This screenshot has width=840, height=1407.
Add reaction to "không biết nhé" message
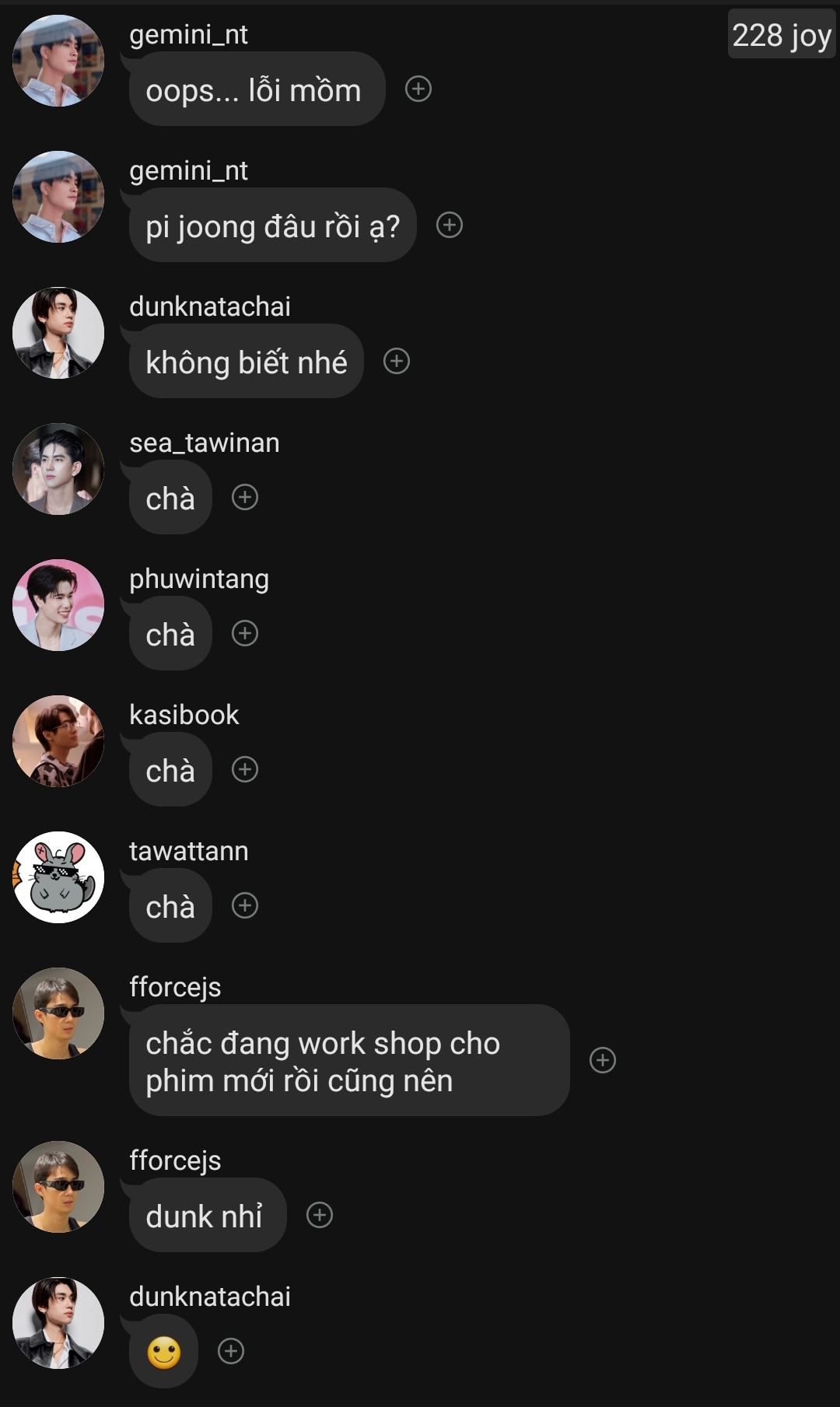click(x=397, y=361)
